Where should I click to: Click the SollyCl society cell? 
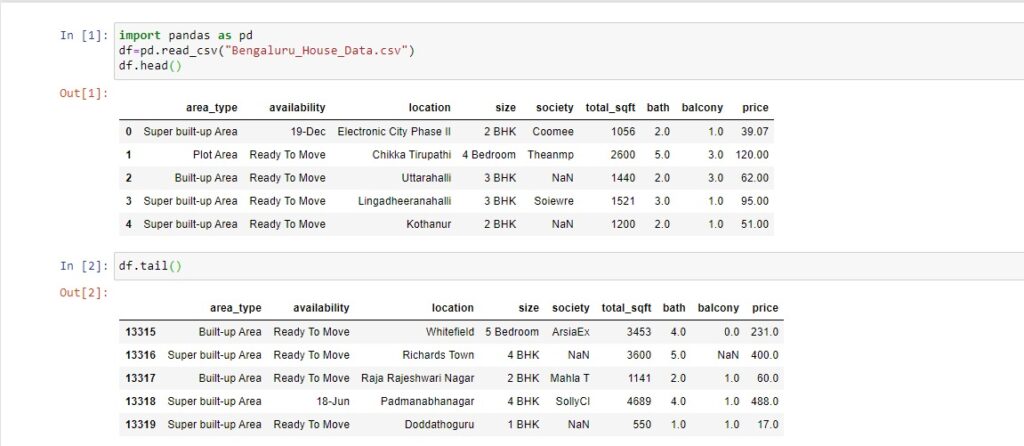coord(571,401)
